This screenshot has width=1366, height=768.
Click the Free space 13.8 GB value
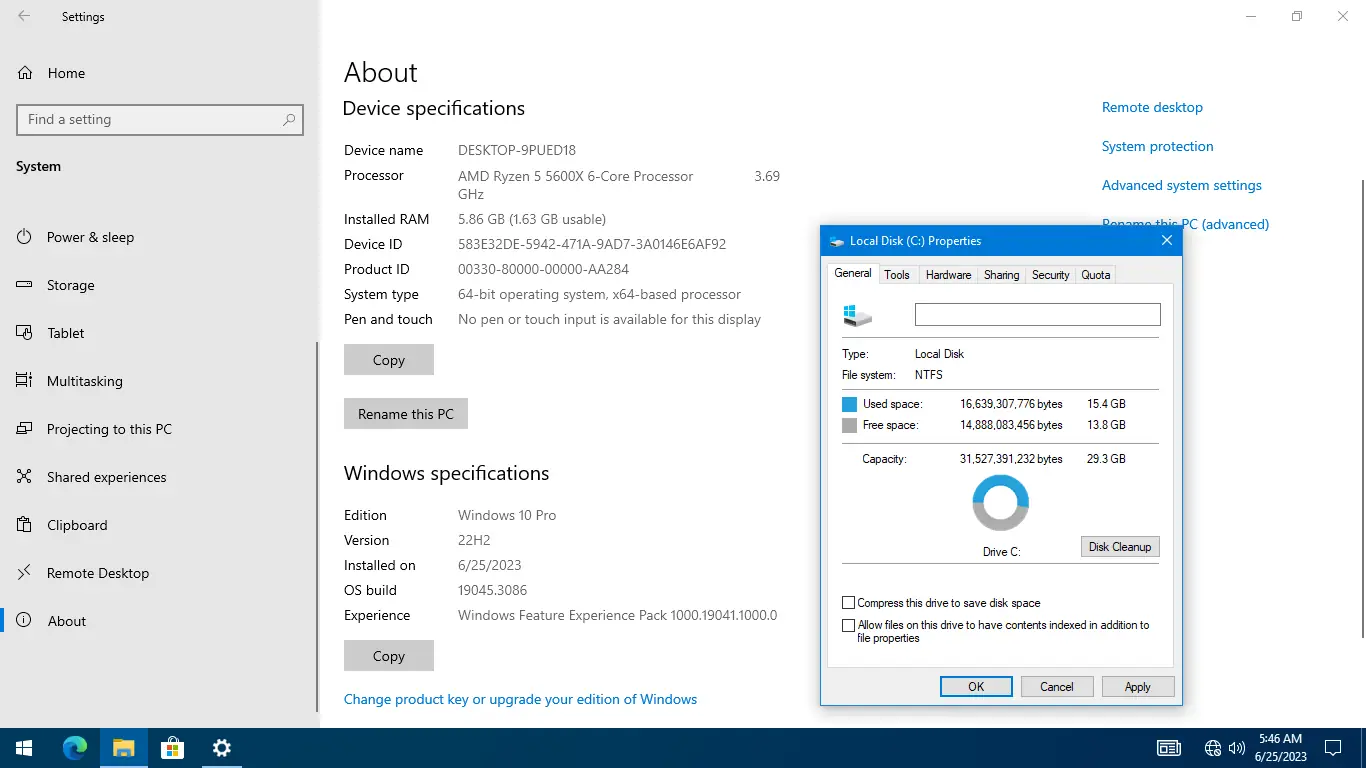pyautogui.click(x=1106, y=425)
